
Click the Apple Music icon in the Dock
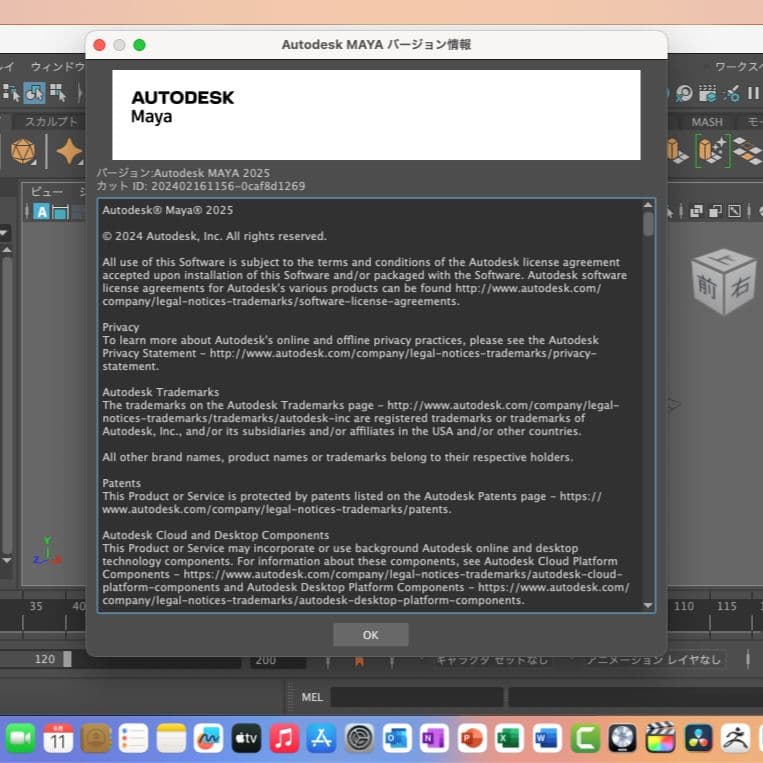(x=284, y=739)
